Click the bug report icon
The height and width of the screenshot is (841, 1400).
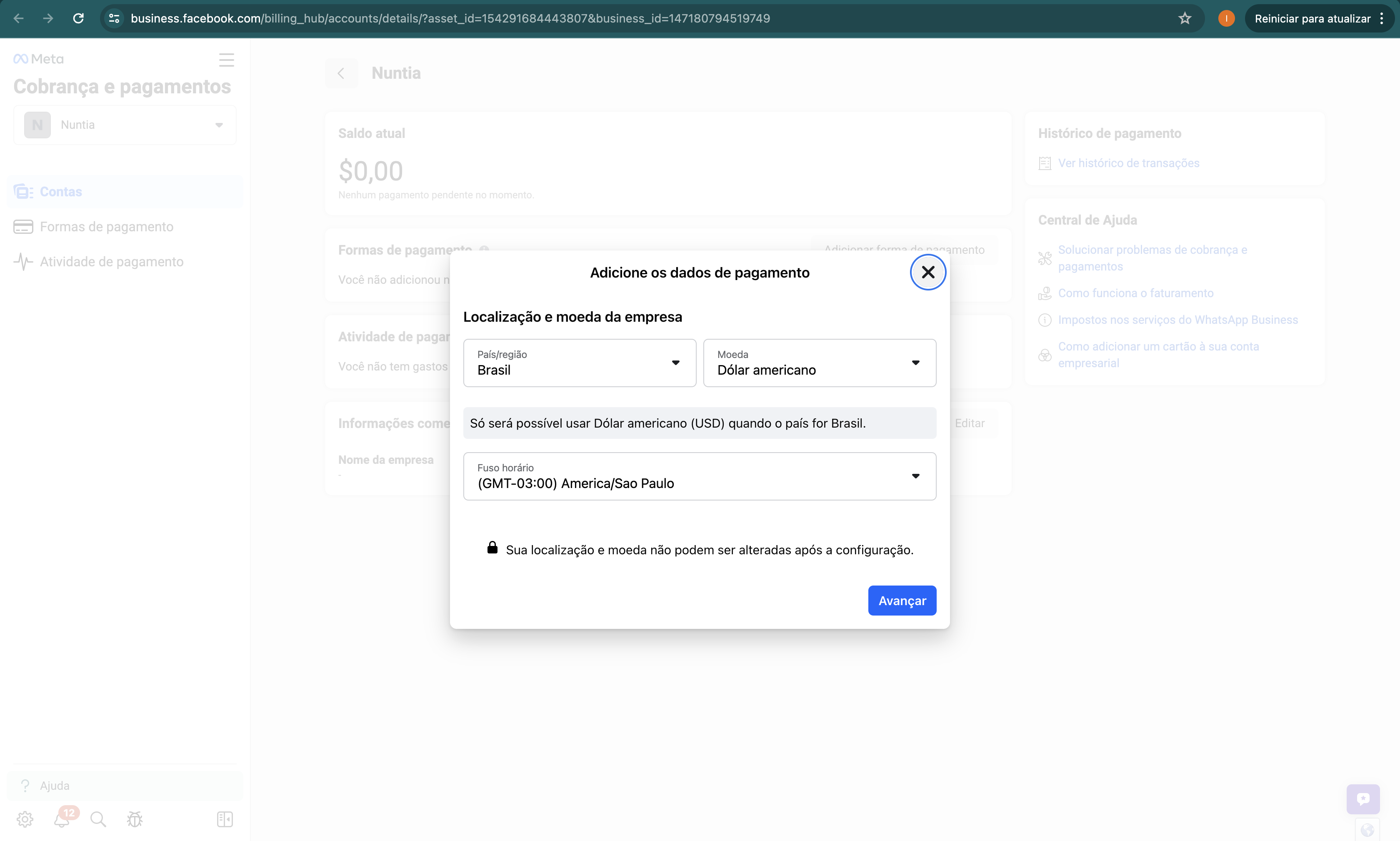(x=135, y=819)
